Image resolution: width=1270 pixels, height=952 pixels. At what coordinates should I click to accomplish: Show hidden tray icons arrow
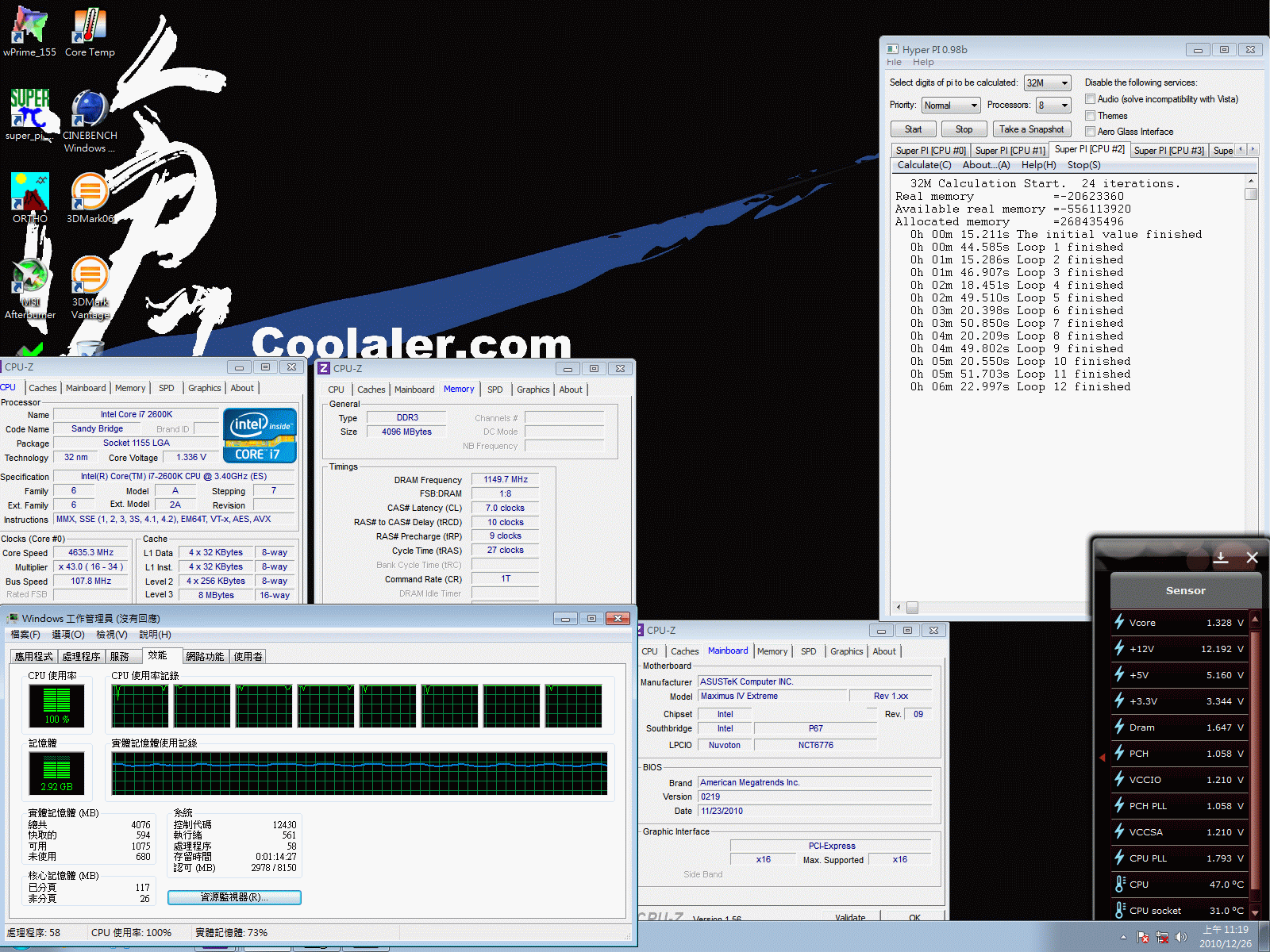pyautogui.click(x=1123, y=938)
